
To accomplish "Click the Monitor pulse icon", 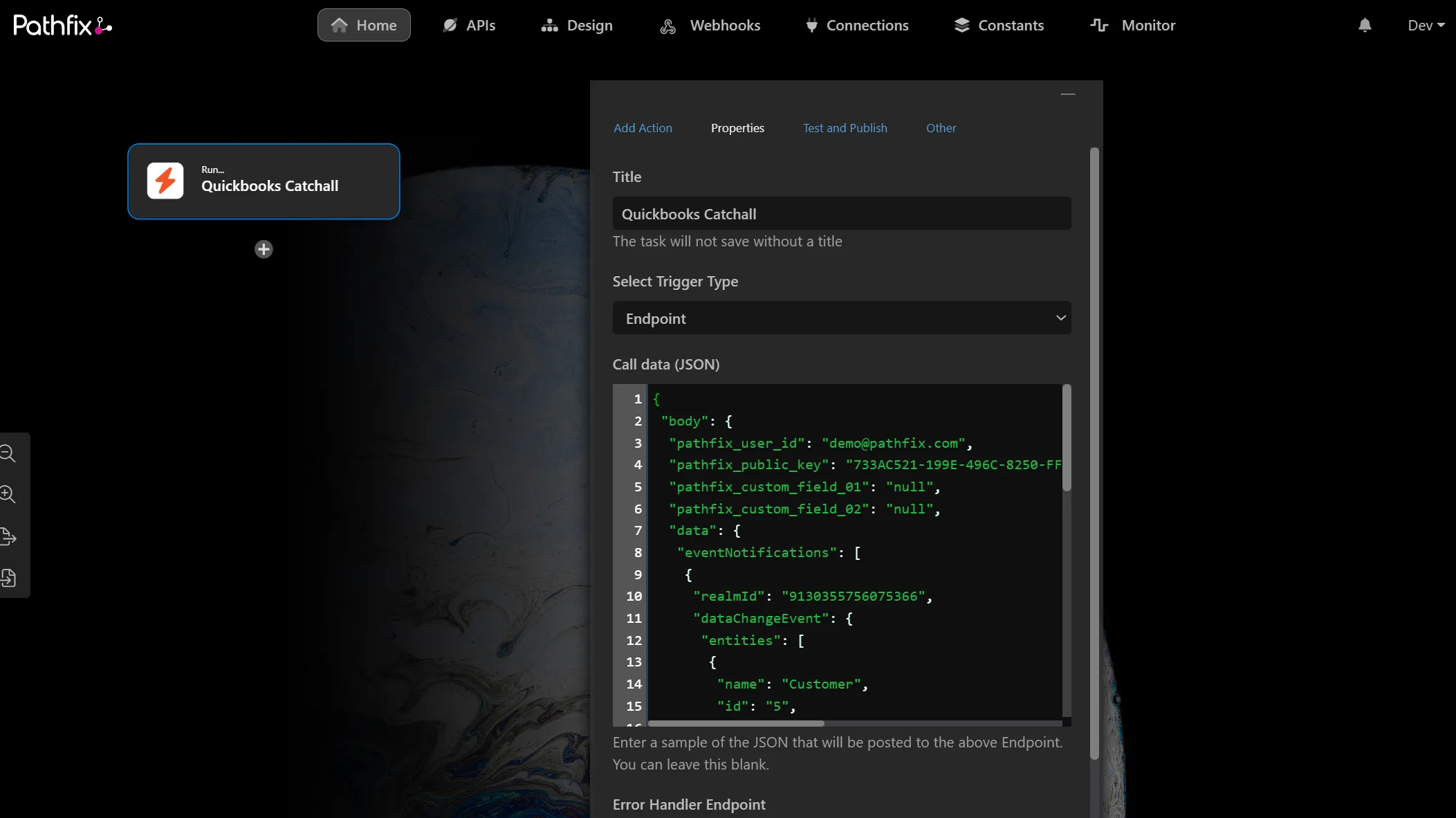I will [1099, 25].
